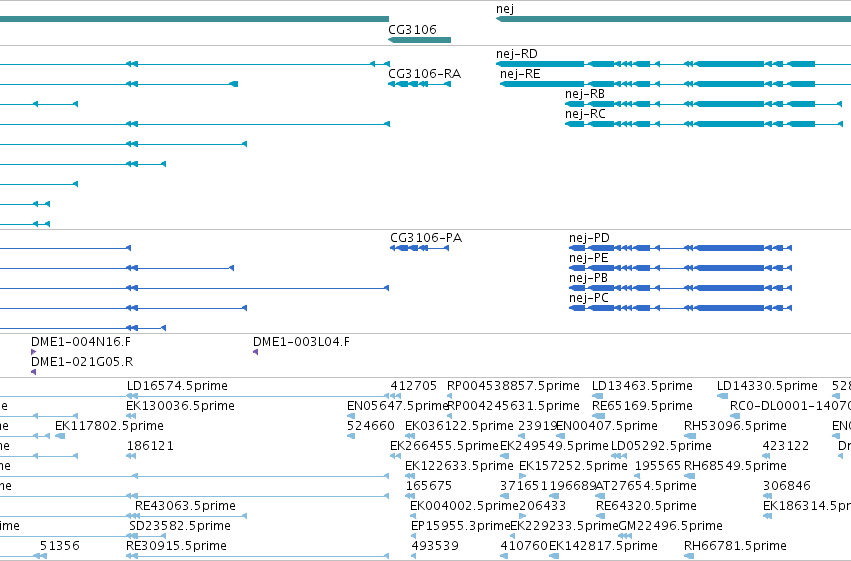
Task: Choose the nej-RC transcript model
Action: (x=703, y=124)
